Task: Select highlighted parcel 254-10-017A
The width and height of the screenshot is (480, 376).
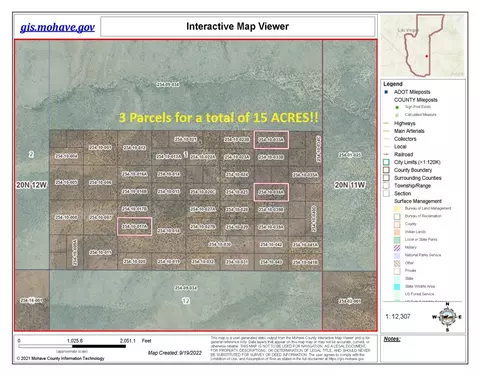Action: click(x=135, y=226)
